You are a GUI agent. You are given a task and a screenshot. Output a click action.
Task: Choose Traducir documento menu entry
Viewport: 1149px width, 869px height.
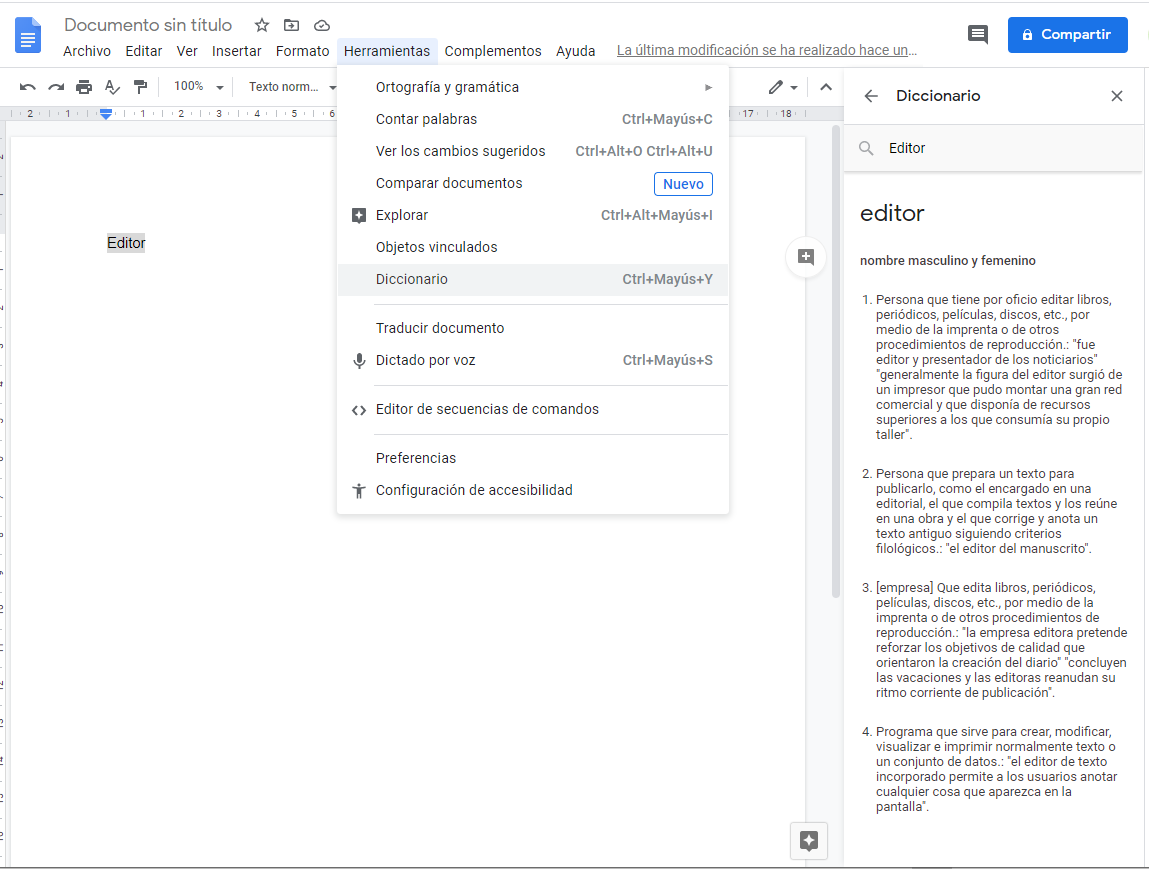click(439, 328)
